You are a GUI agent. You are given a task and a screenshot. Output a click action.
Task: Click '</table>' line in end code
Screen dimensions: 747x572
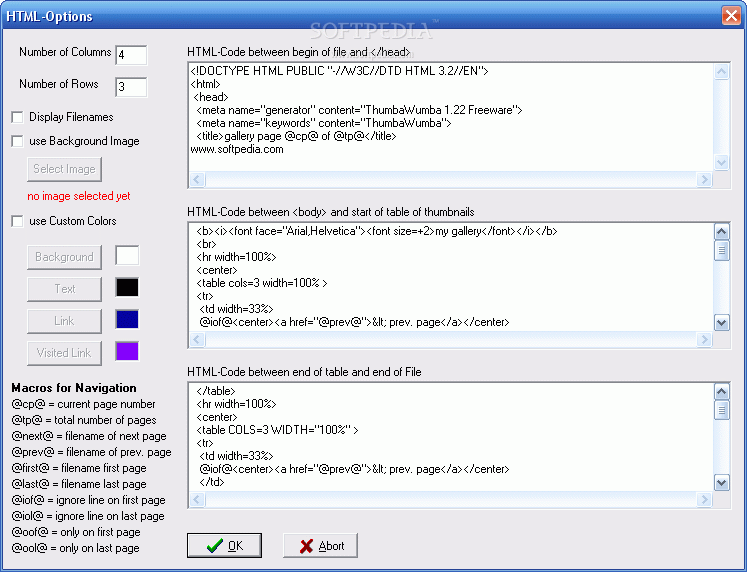[216, 391]
